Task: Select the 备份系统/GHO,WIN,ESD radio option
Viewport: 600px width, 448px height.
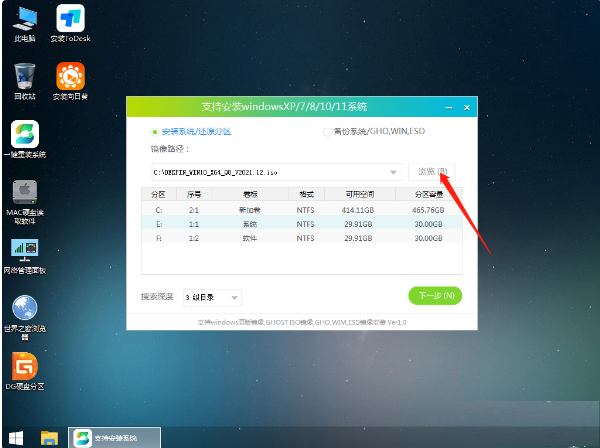Action: (327, 131)
